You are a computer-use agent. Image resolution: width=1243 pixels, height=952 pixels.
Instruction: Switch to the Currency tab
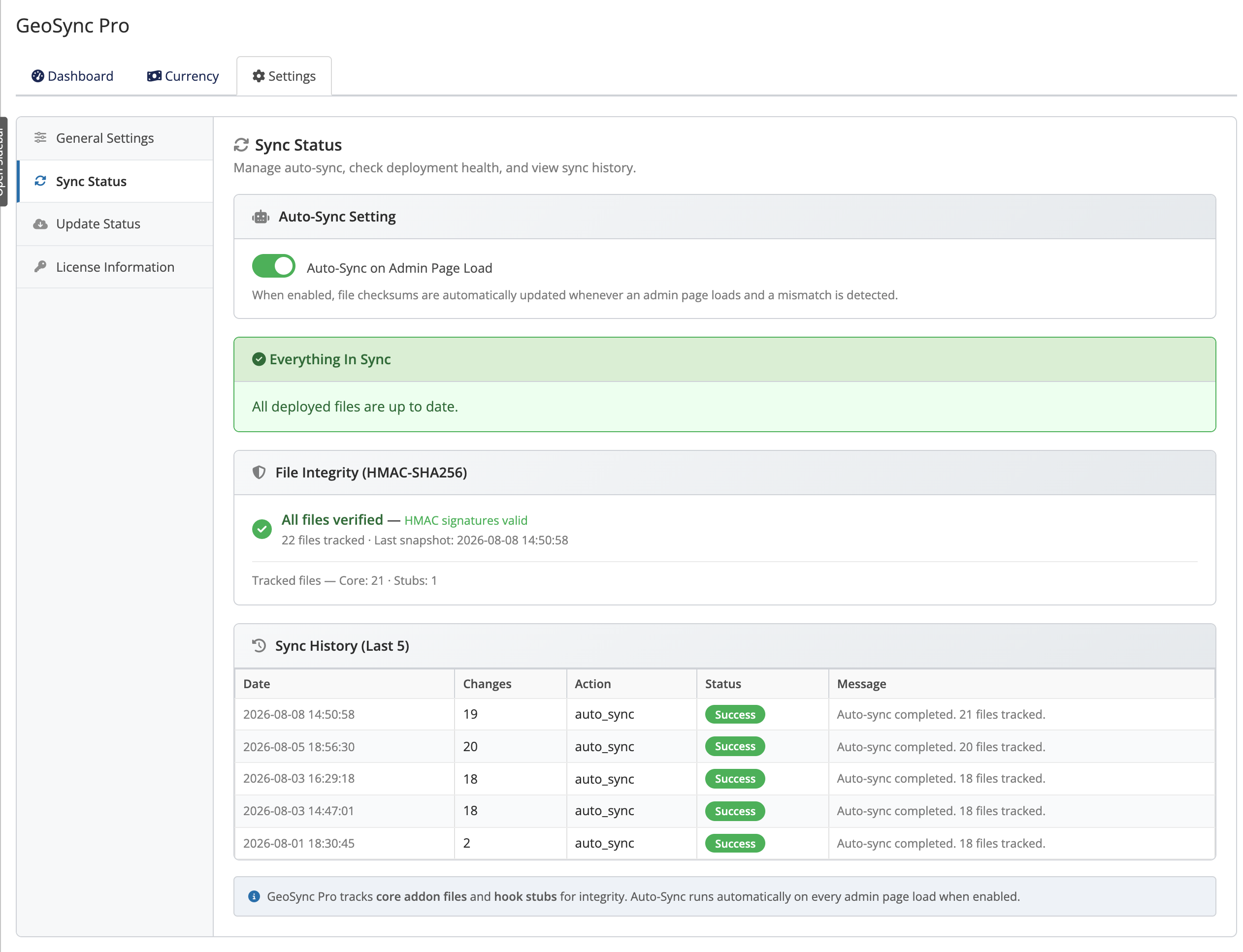coord(183,76)
